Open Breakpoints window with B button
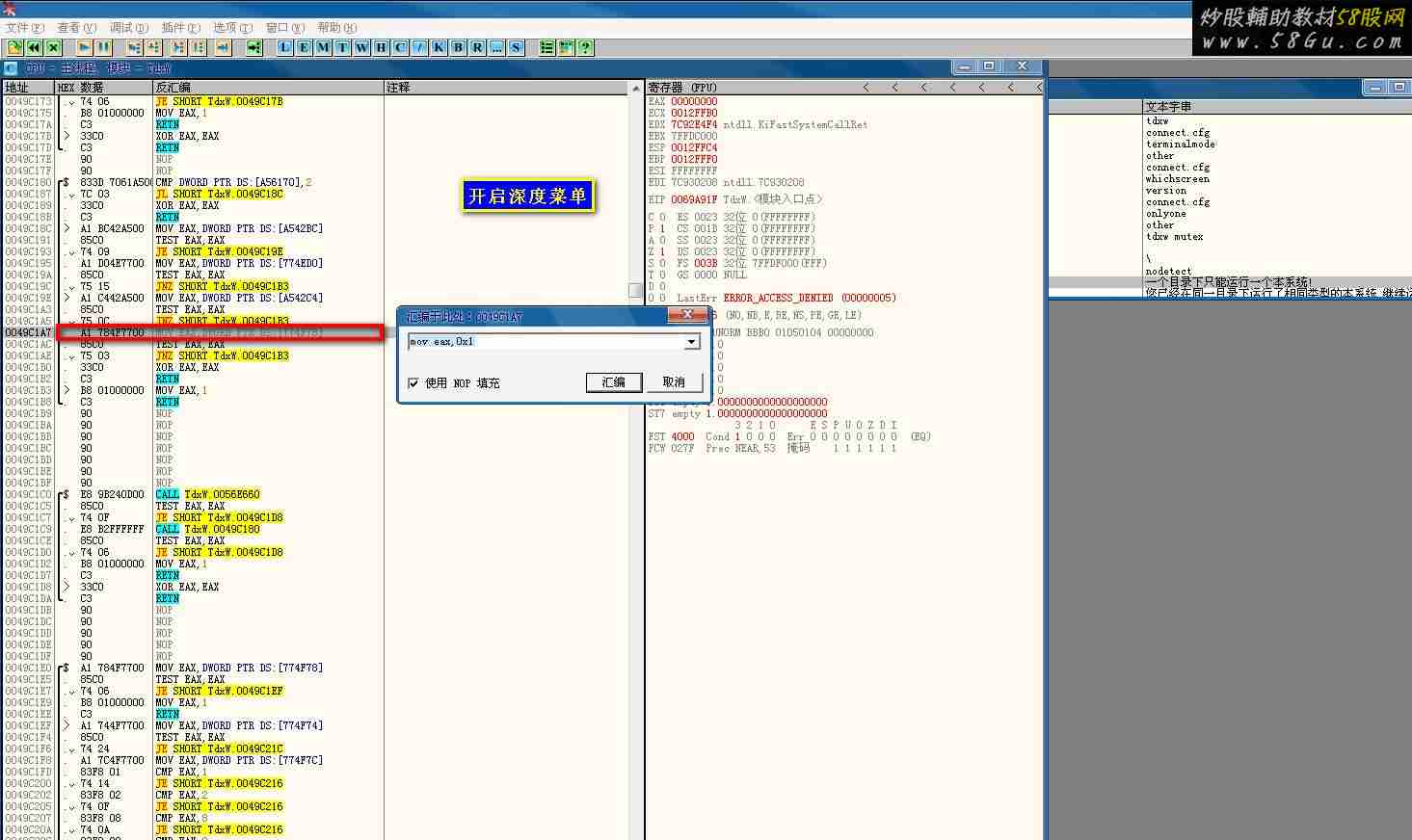This screenshot has width=1412, height=840. coord(459,47)
